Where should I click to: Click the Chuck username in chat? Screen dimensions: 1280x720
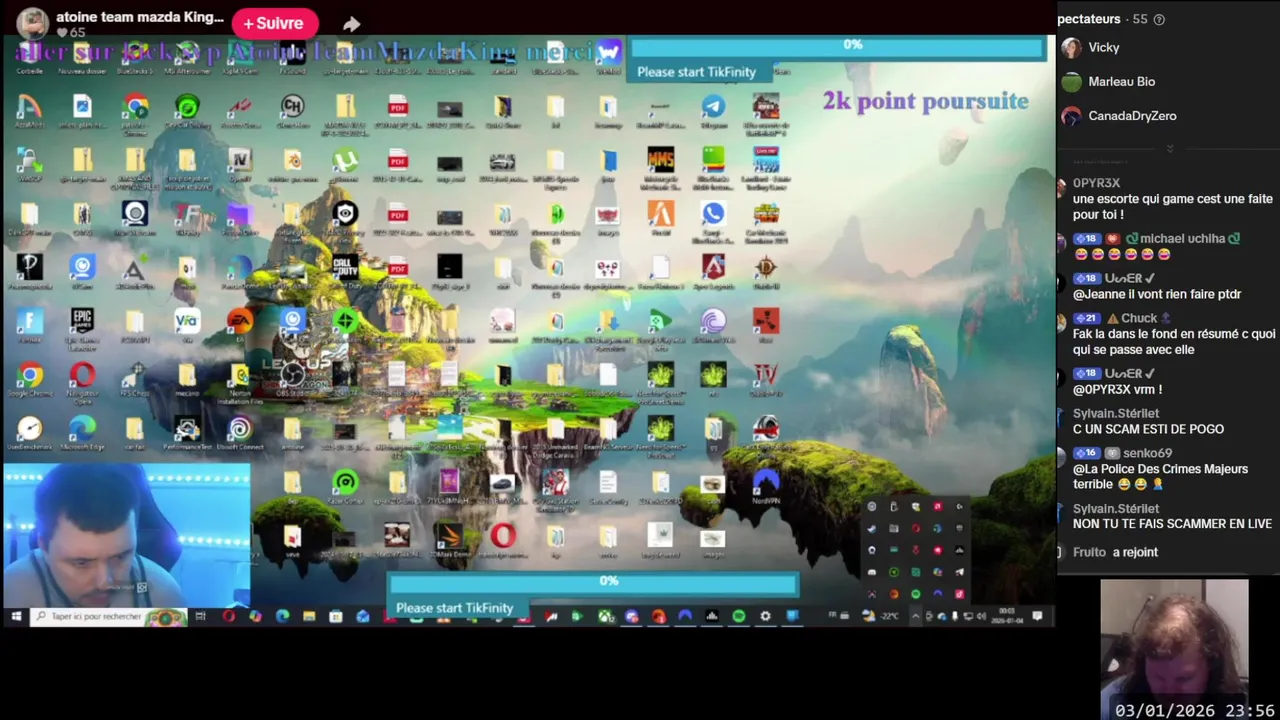tap(1138, 318)
